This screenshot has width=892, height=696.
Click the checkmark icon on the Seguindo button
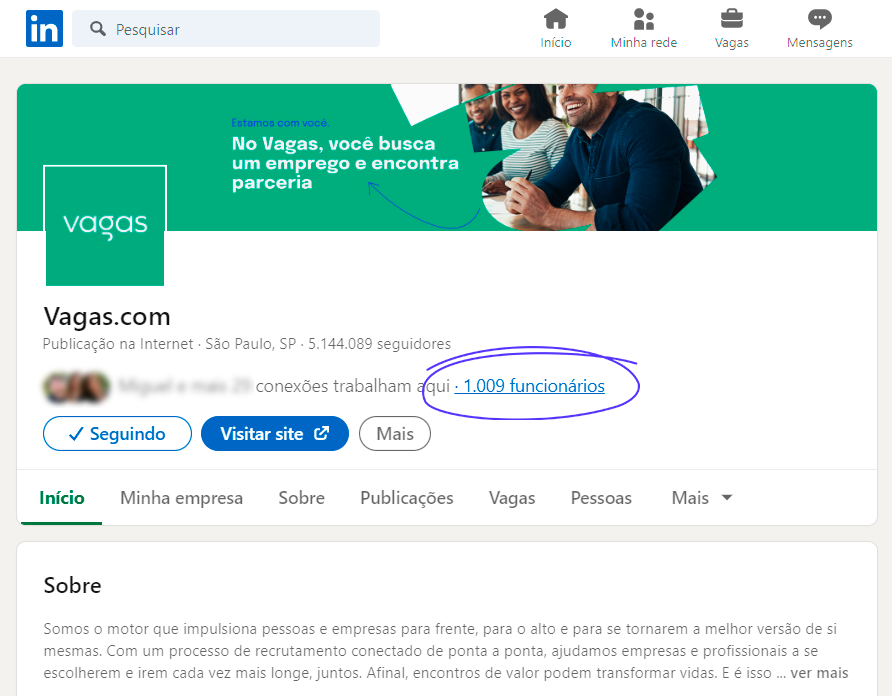tap(76, 434)
